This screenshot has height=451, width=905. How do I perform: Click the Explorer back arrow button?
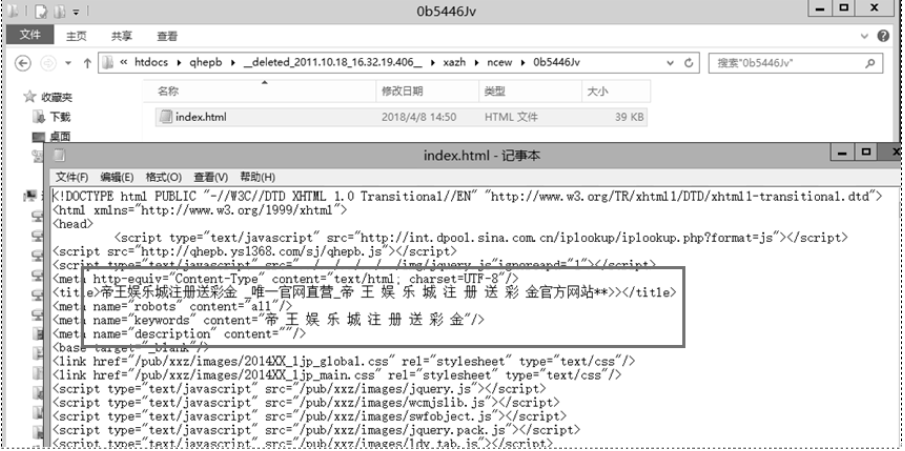click(x=22, y=63)
